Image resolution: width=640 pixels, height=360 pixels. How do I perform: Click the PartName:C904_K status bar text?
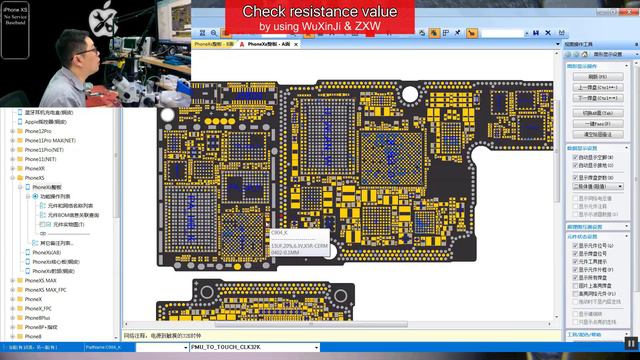click(103, 347)
